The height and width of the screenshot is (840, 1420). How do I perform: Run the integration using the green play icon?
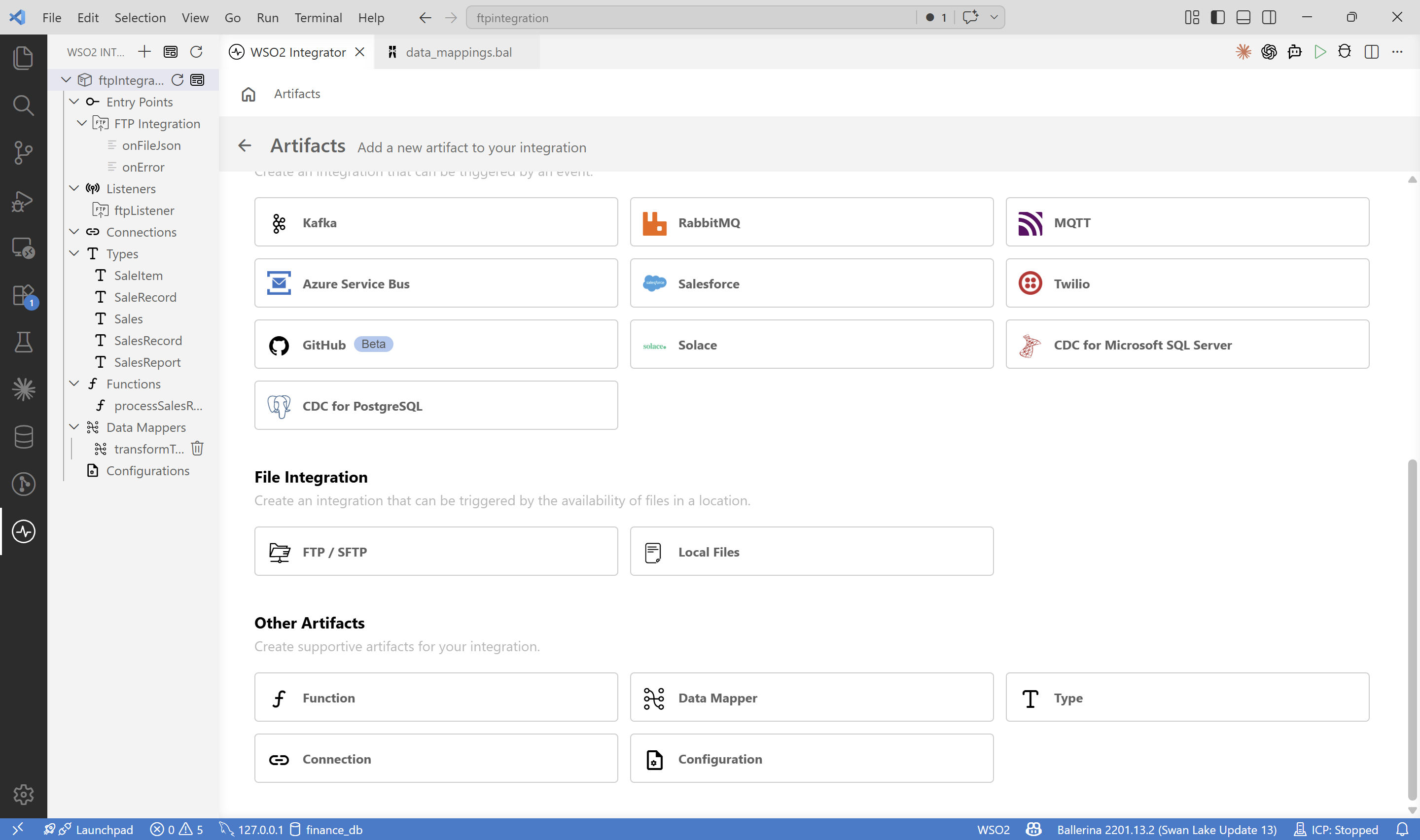(1320, 51)
